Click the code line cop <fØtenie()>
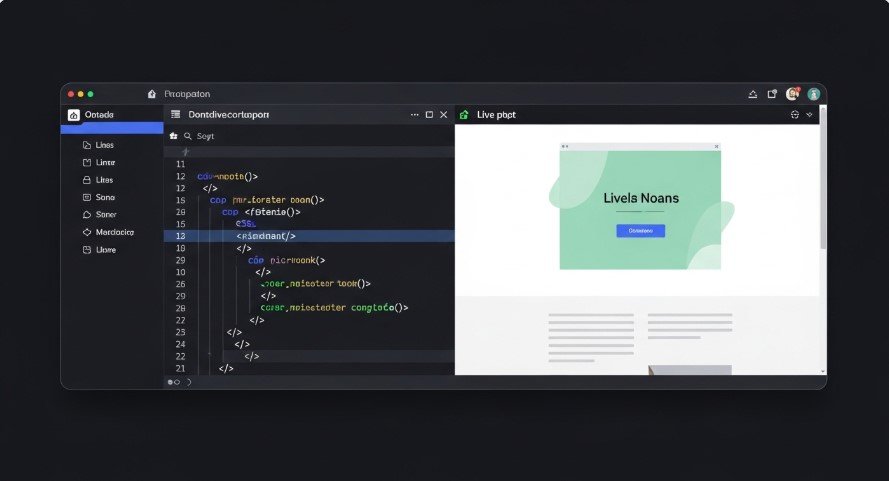The width and height of the screenshot is (889, 481). [x=261, y=212]
